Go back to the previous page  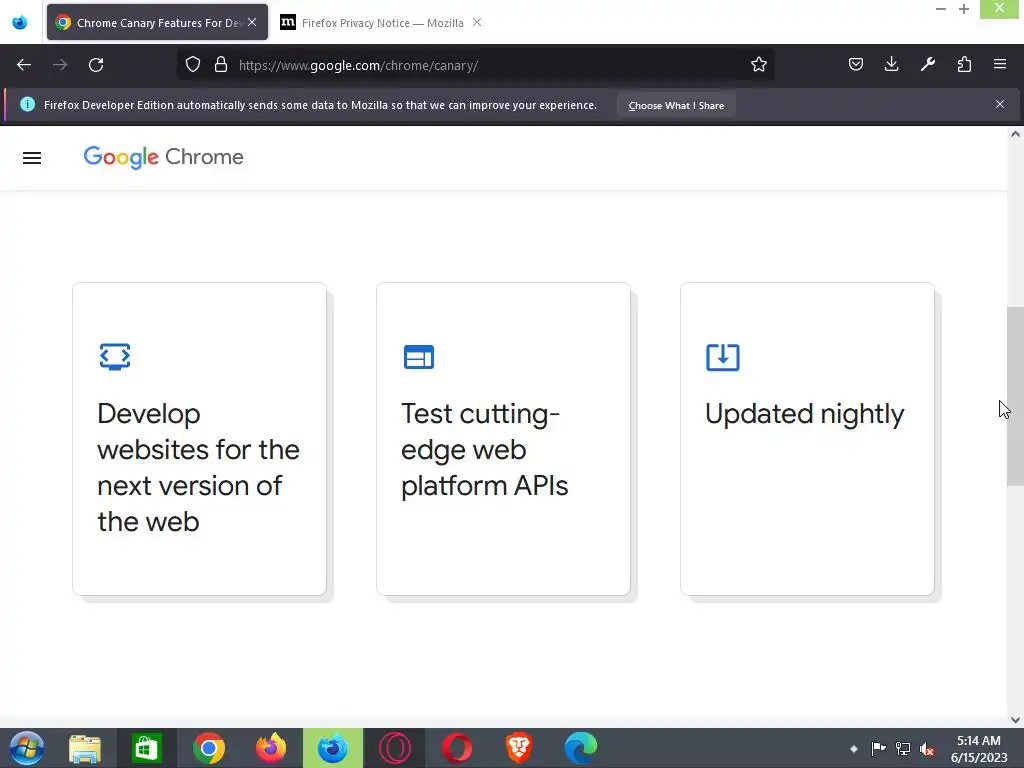24,65
